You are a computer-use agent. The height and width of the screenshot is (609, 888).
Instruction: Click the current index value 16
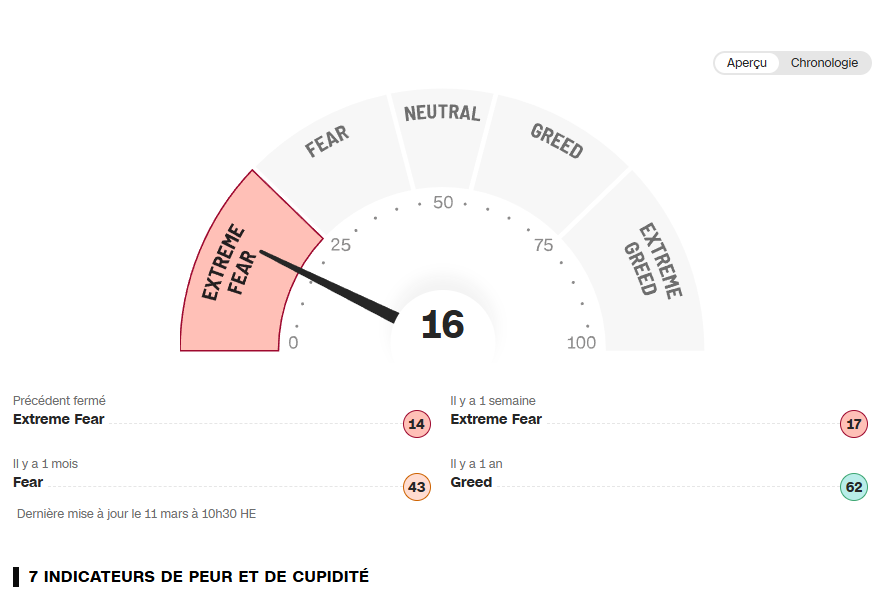442,325
